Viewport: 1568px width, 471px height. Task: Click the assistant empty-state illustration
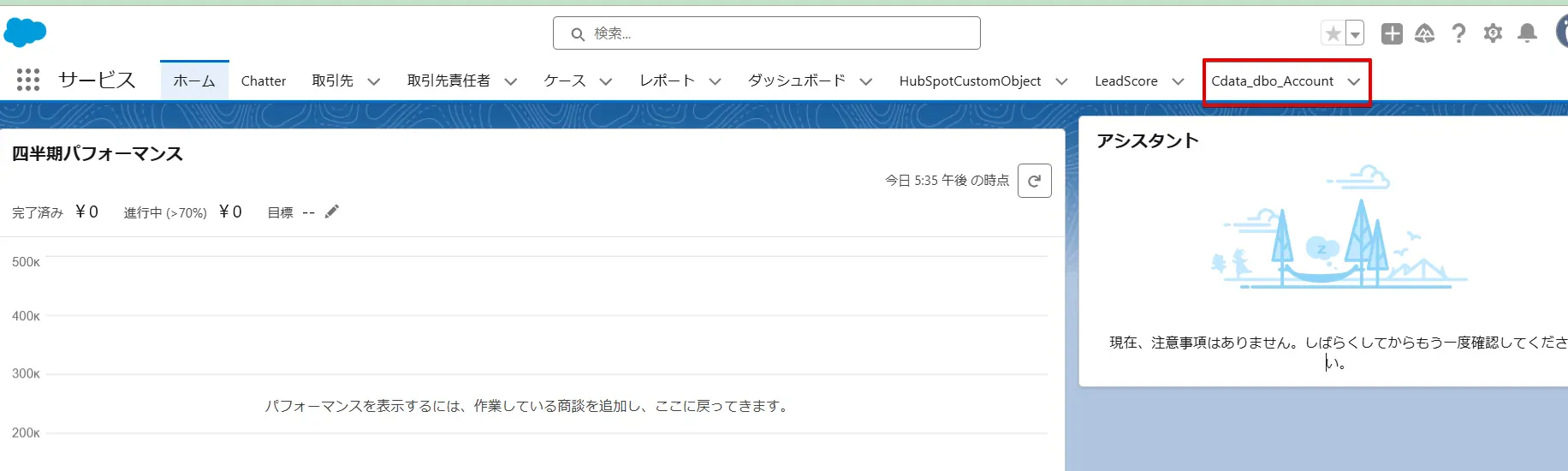pos(1339,227)
